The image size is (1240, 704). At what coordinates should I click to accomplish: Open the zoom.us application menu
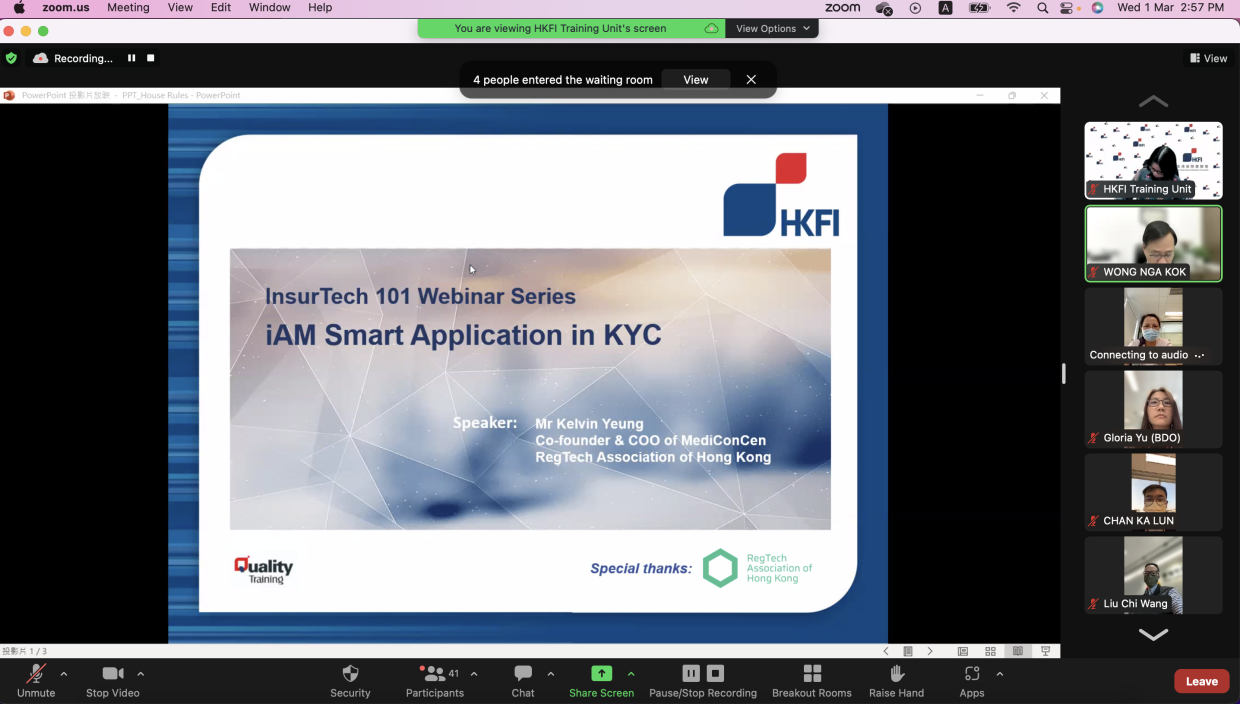pos(66,8)
